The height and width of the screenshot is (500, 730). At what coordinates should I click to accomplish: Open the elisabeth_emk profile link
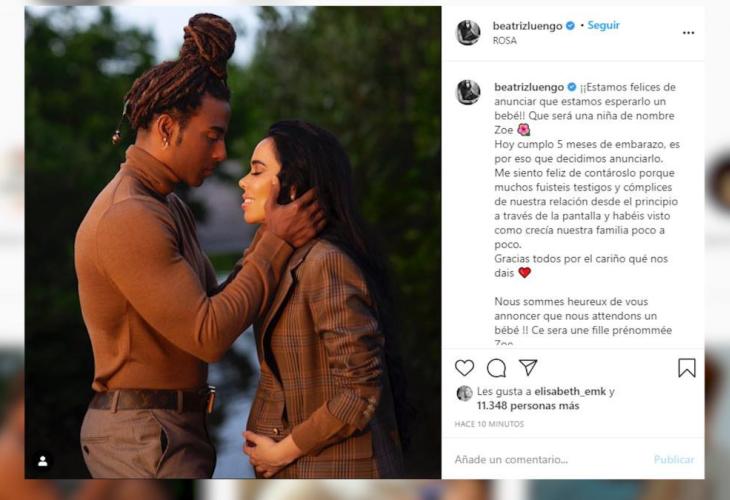[570, 392]
